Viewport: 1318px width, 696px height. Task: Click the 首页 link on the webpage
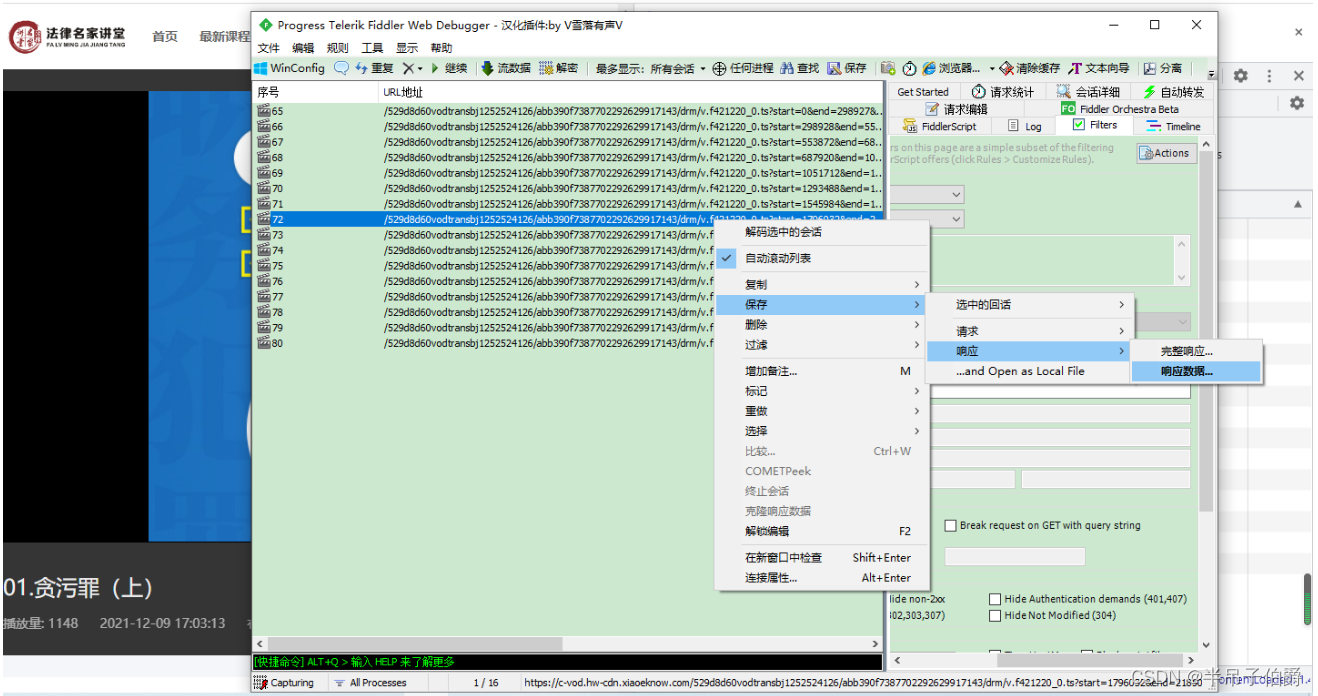pos(165,36)
